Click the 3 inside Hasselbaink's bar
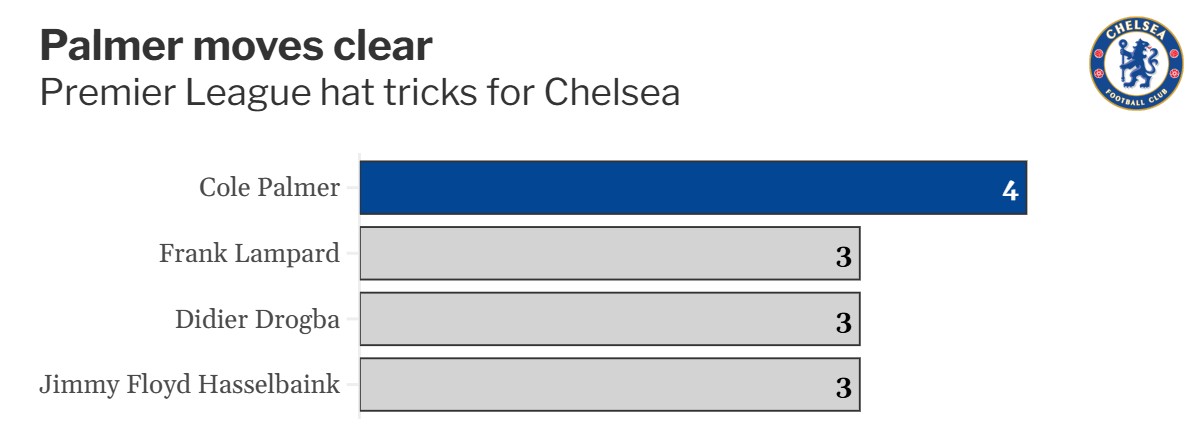 click(843, 389)
